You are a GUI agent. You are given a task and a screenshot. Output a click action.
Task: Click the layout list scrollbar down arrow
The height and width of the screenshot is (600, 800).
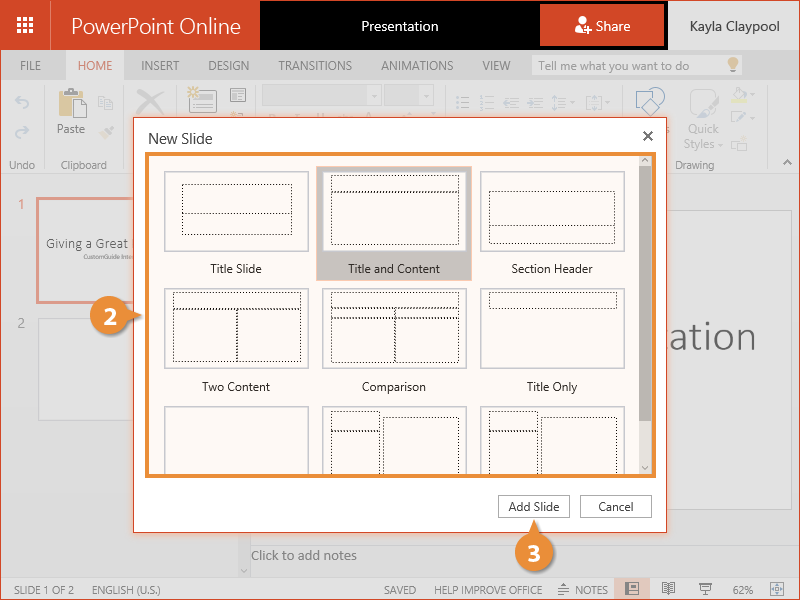pos(645,467)
